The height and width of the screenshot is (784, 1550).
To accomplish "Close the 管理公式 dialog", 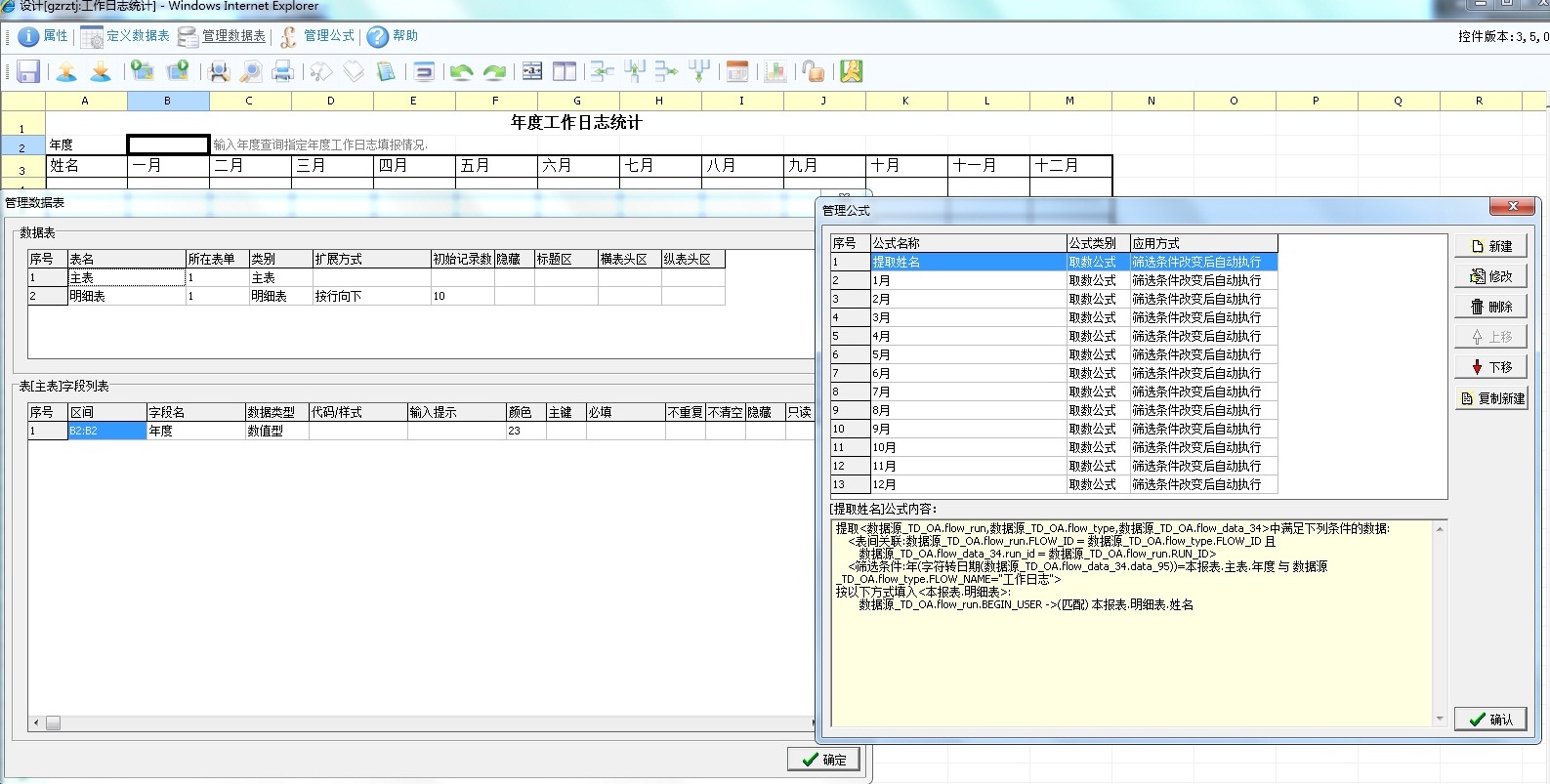I will tap(1513, 206).
